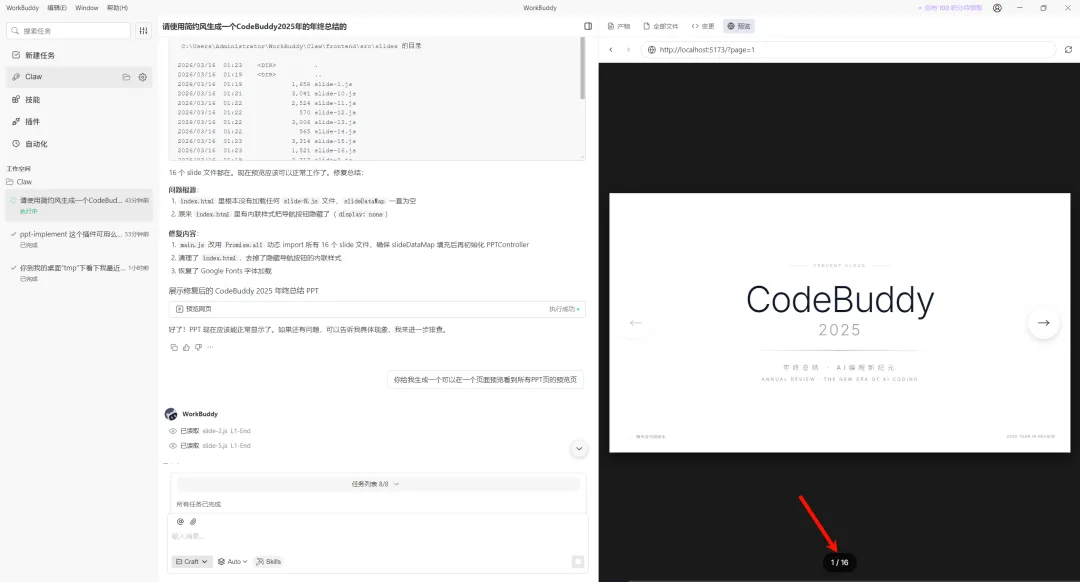Click the user message about 预览页

(486, 380)
